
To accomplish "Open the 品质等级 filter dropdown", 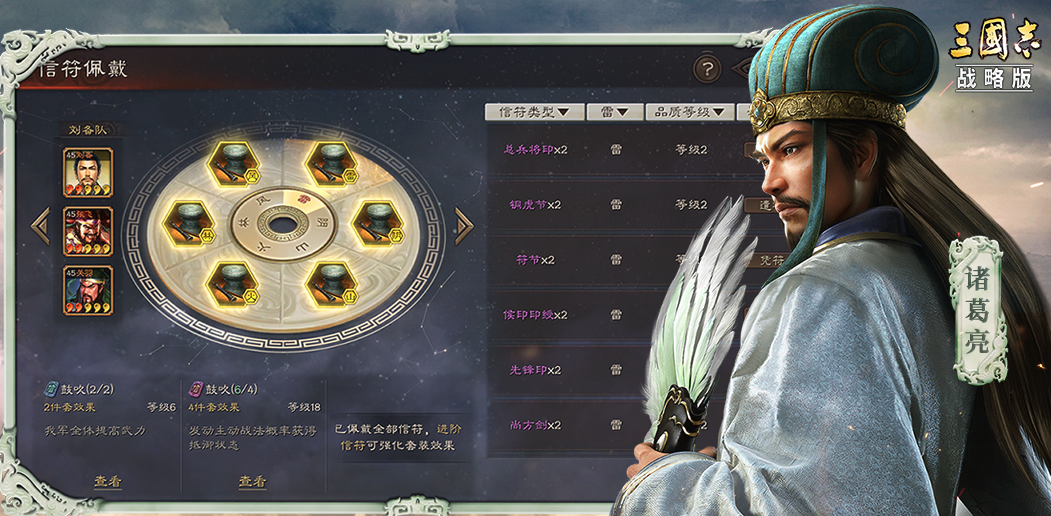I will coord(690,112).
